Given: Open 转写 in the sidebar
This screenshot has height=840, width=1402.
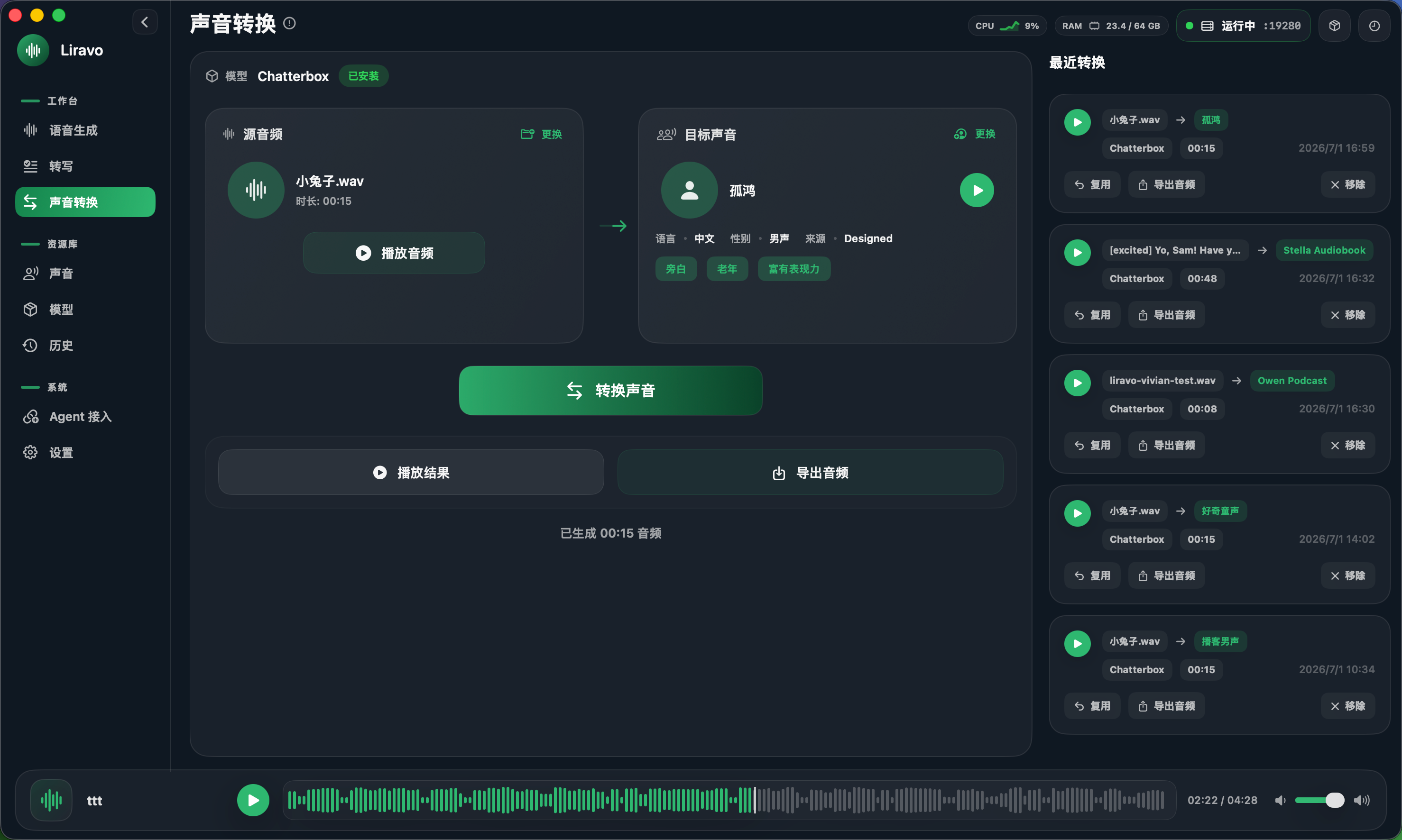Looking at the screenshot, I should click(x=85, y=166).
